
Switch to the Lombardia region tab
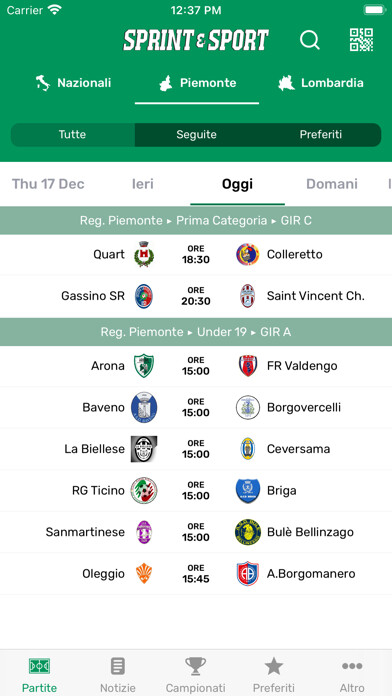tap(321, 83)
